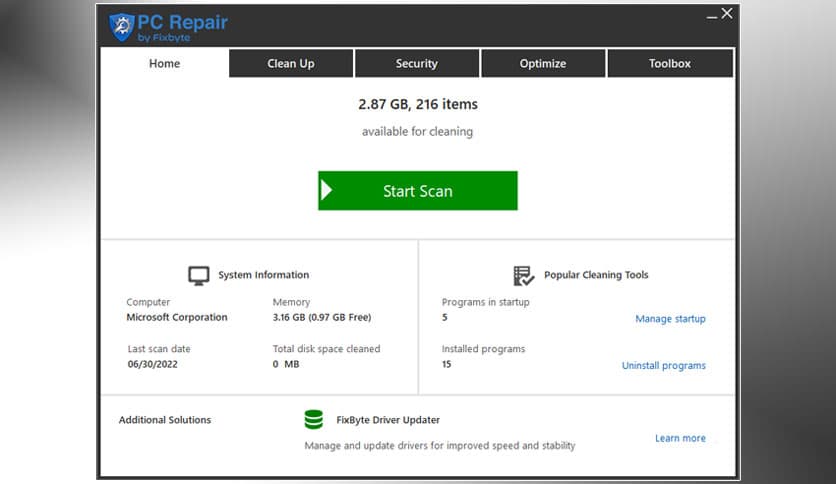Screen dimensions: 836x484
Task: Click the play arrow on Start Scan
Action: click(326, 190)
